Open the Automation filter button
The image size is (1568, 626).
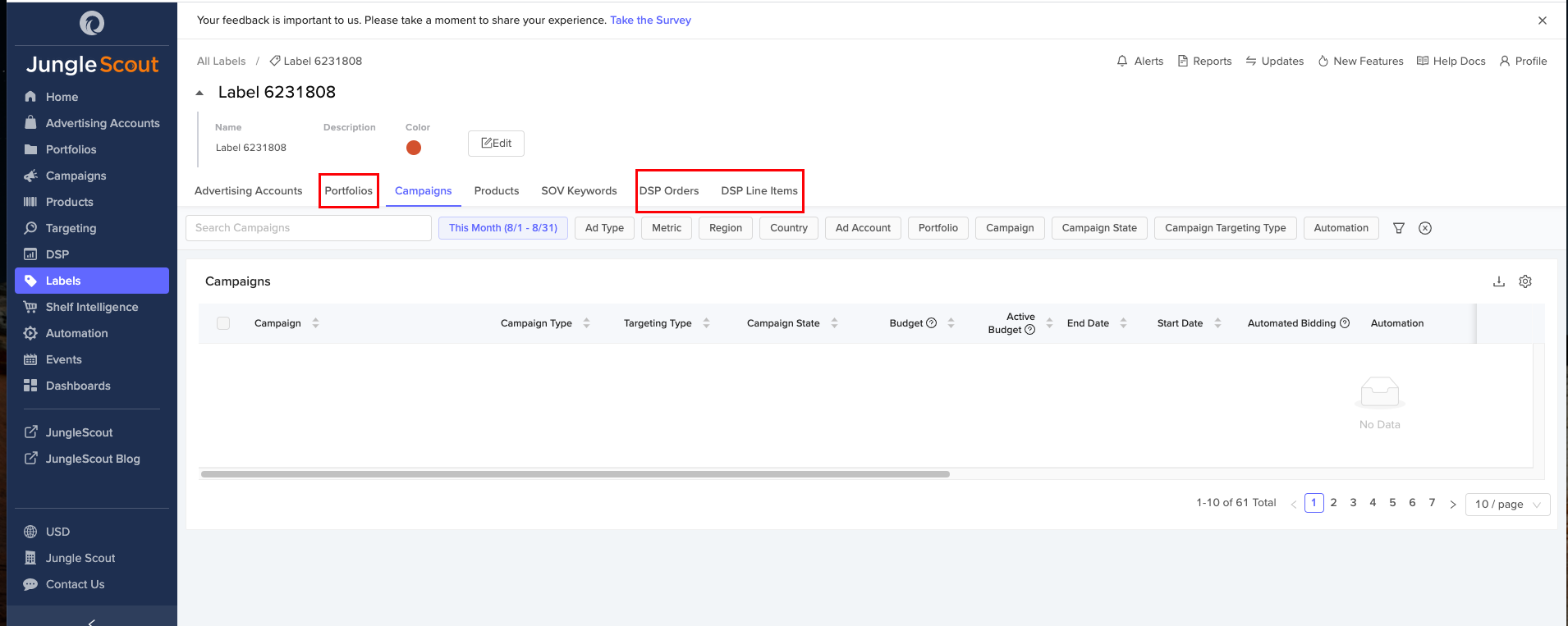[x=1341, y=228]
